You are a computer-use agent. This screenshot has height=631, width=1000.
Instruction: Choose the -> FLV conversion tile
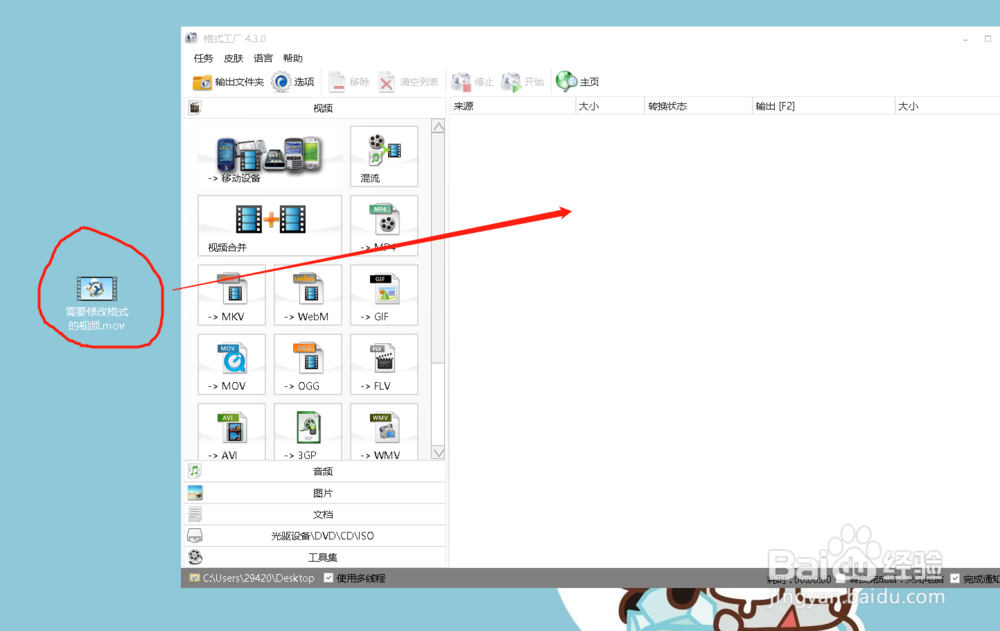coord(384,364)
